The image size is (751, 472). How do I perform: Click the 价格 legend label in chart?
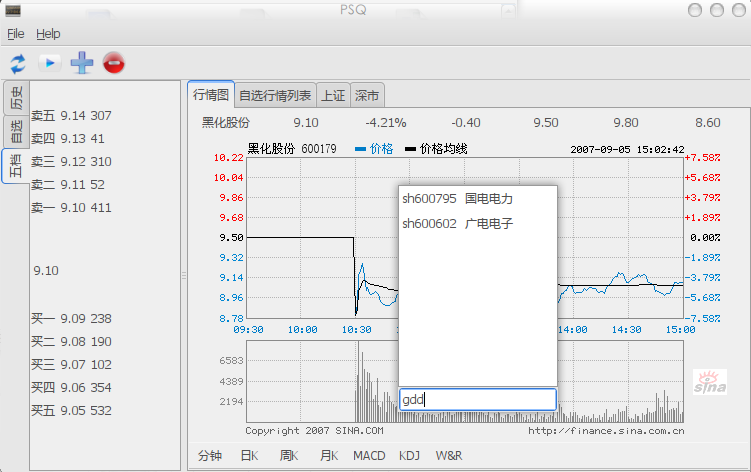pyautogui.click(x=381, y=149)
